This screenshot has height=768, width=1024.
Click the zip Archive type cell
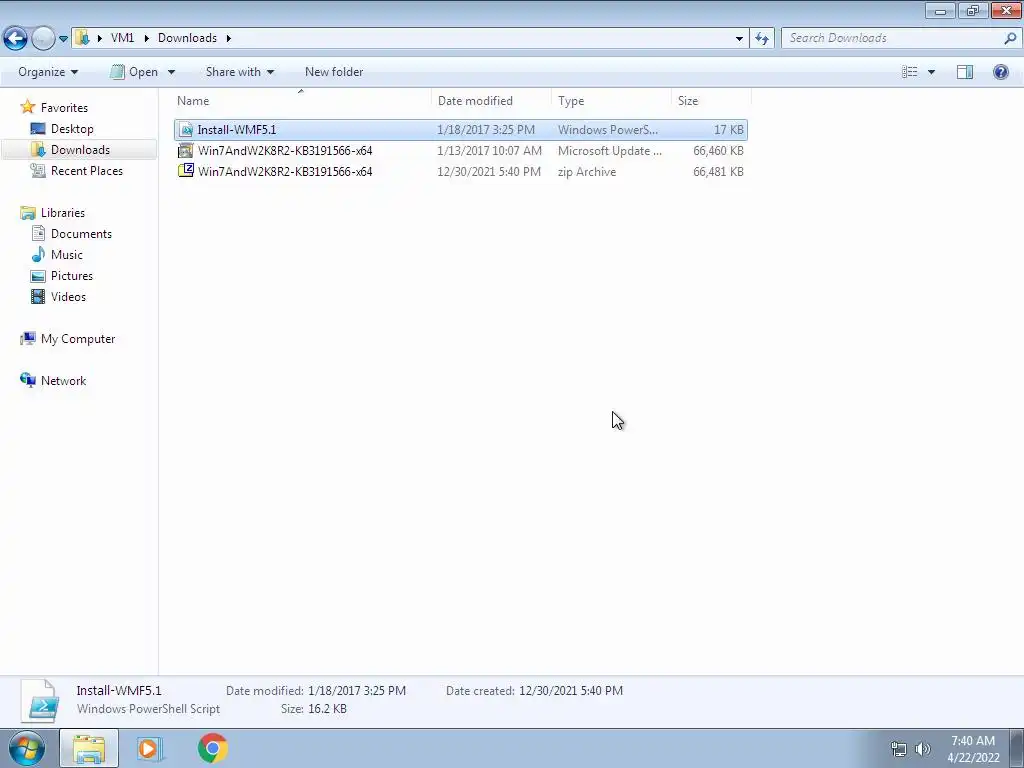pyautogui.click(x=586, y=172)
